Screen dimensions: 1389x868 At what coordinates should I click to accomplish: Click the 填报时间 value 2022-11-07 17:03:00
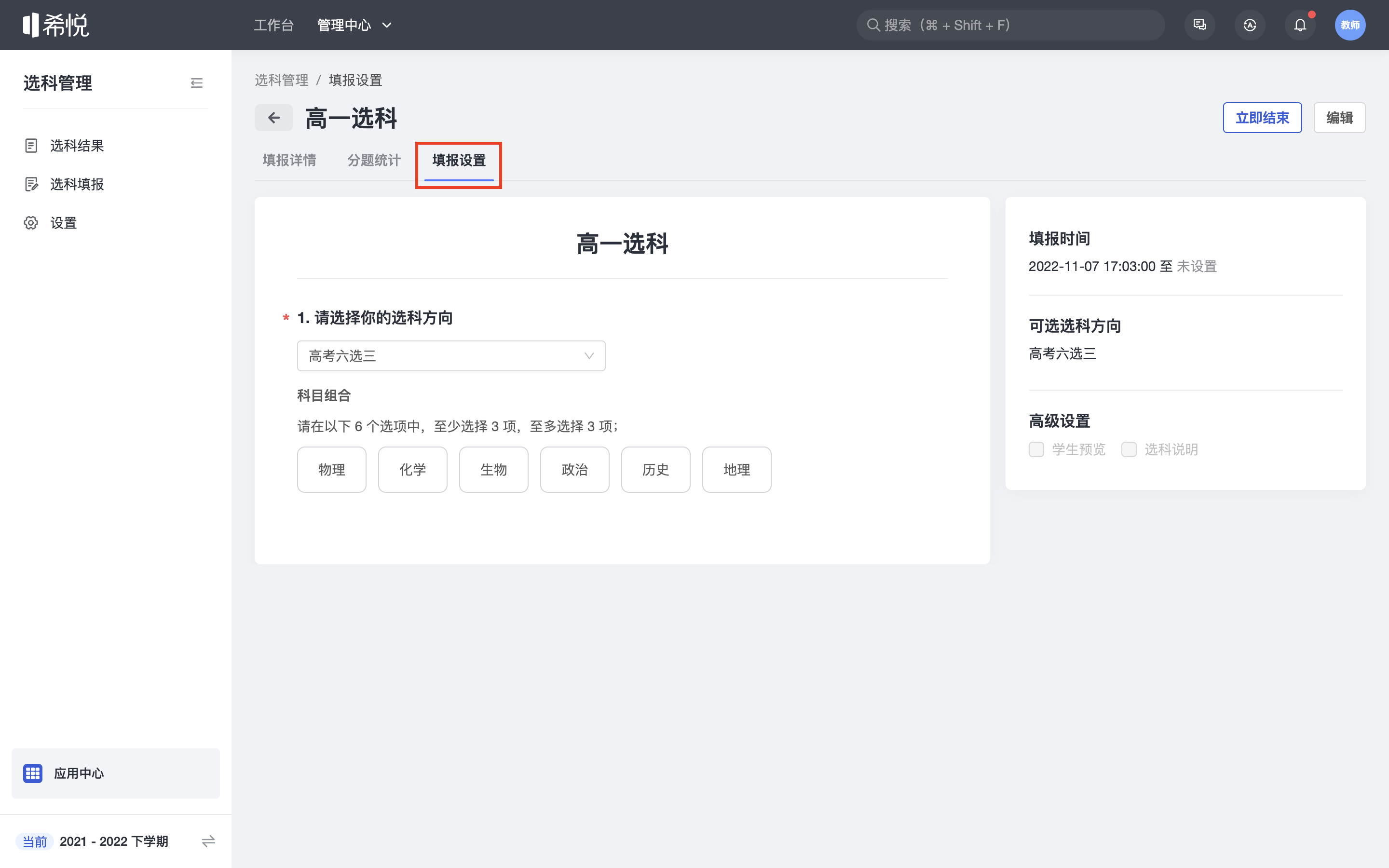click(1092, 266)
